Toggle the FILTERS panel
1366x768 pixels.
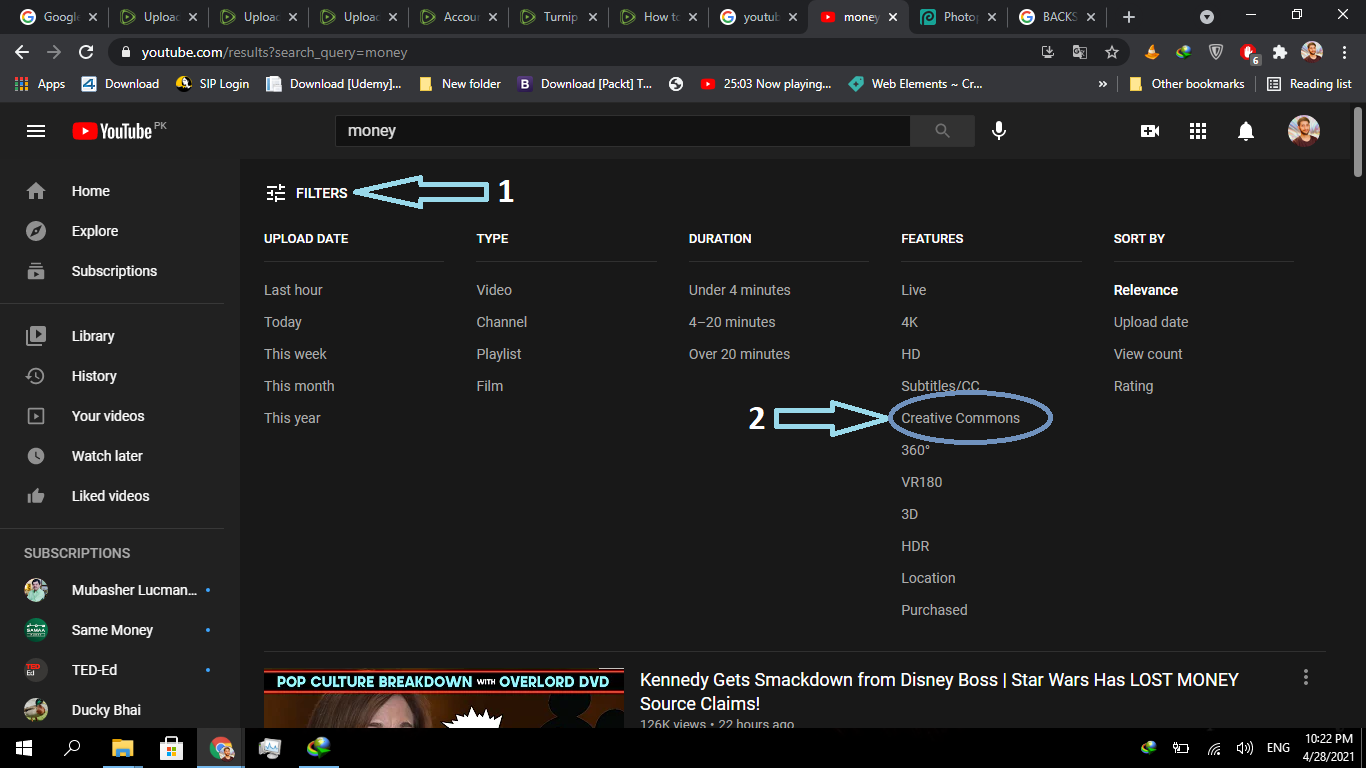click(307, 193)
